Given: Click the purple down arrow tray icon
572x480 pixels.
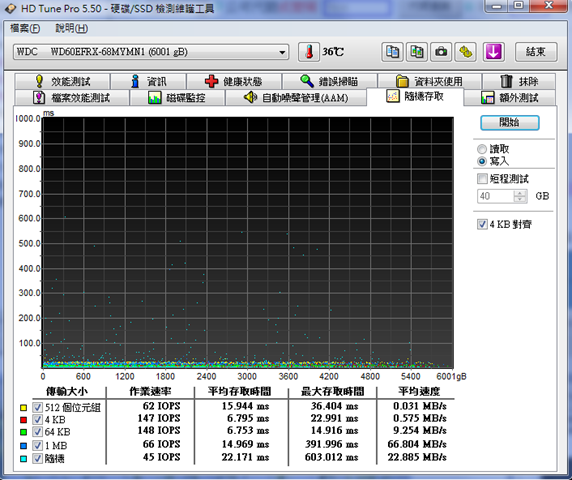Looking at the screenshot, I should click(493, 52).
